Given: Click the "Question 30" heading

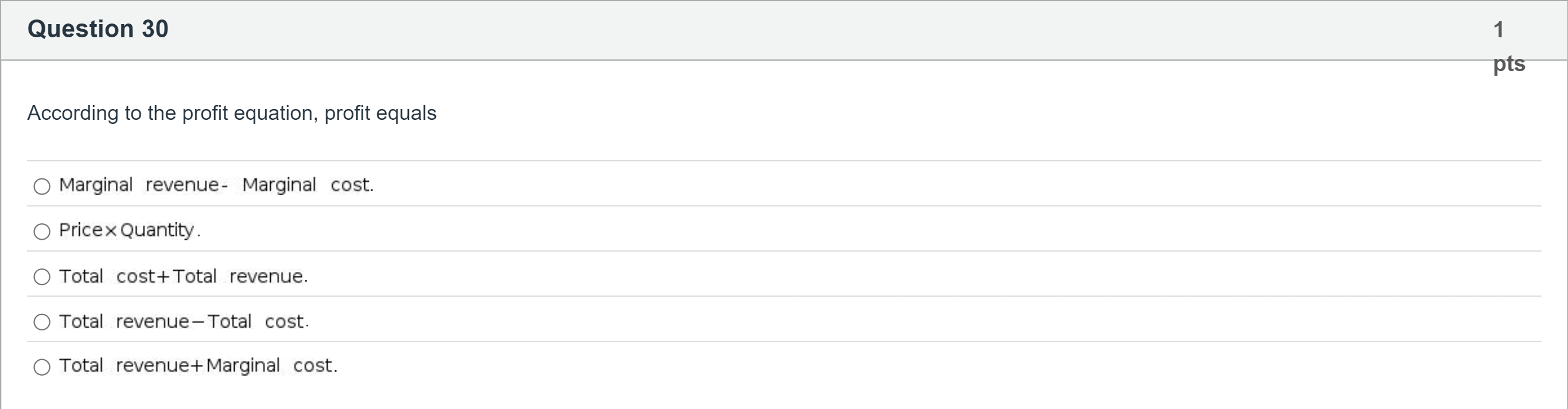Looking at the screenshot, I should tap(98, 29).
